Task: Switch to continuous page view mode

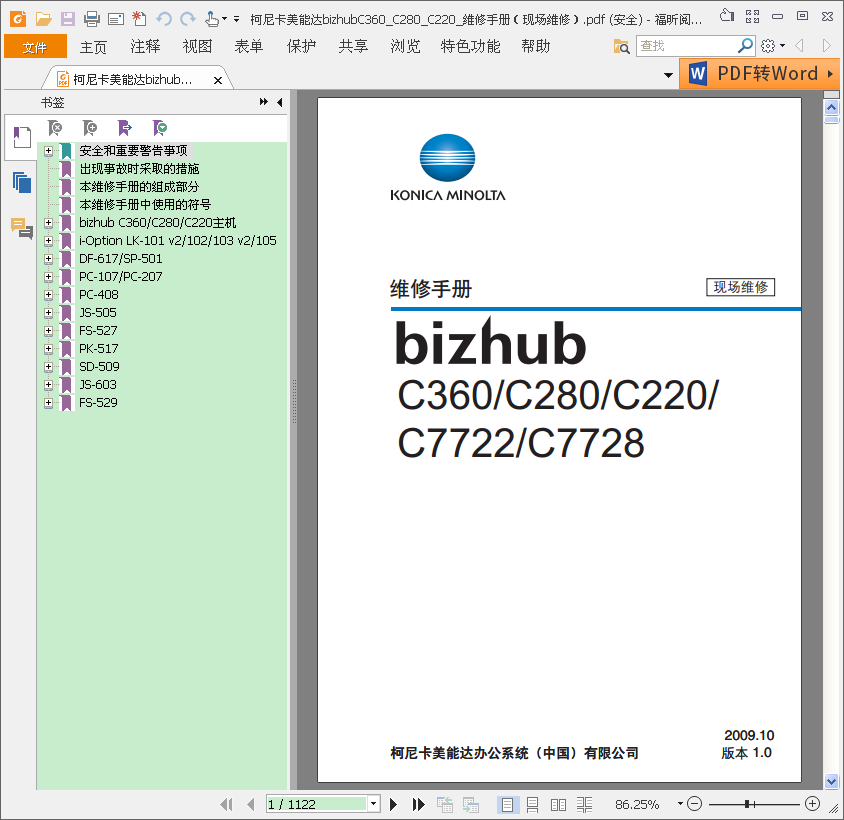Action: pos(532,804)
